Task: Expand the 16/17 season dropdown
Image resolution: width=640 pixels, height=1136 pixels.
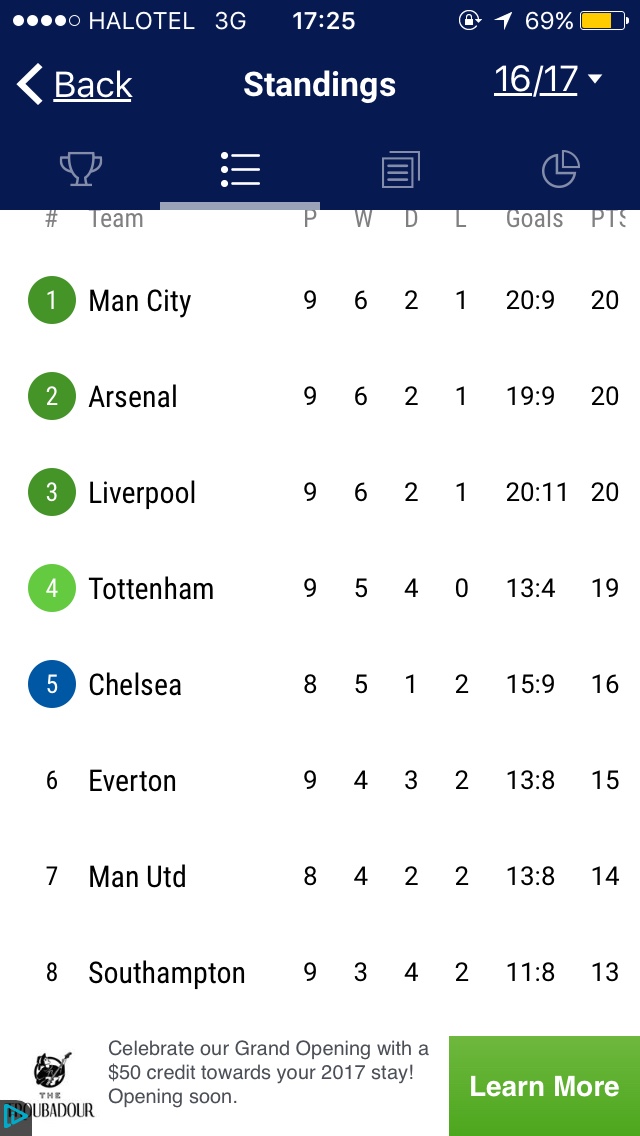Action: [548, 80]
